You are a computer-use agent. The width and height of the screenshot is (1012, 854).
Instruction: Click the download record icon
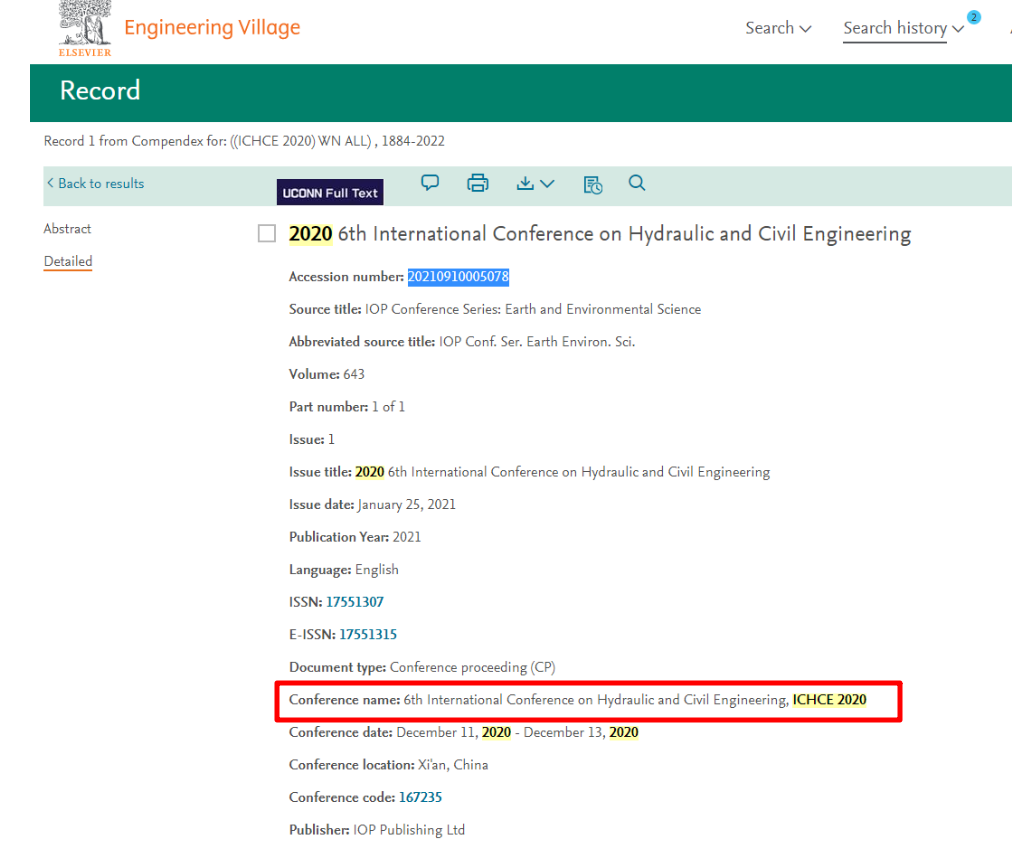click(x=525, y=183)
